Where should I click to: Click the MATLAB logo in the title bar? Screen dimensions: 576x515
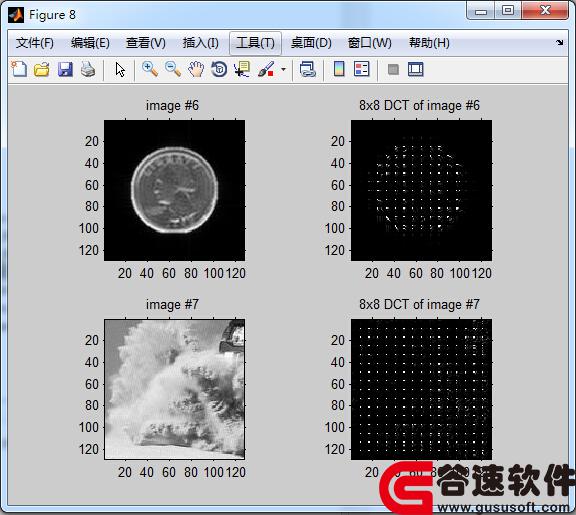click(x=16, y=15)
